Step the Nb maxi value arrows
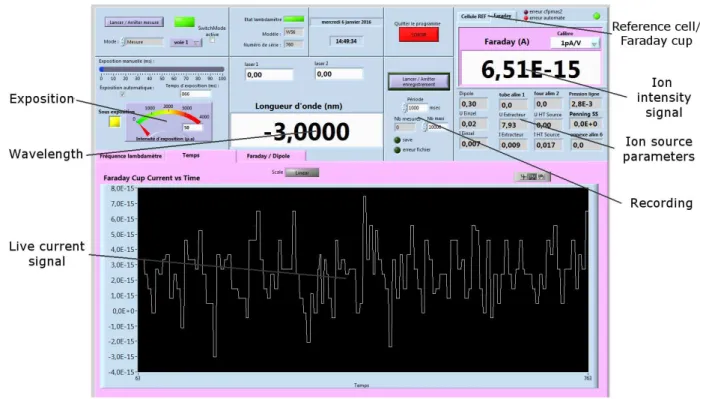This screenshot has width=703, height=399. 425,127
